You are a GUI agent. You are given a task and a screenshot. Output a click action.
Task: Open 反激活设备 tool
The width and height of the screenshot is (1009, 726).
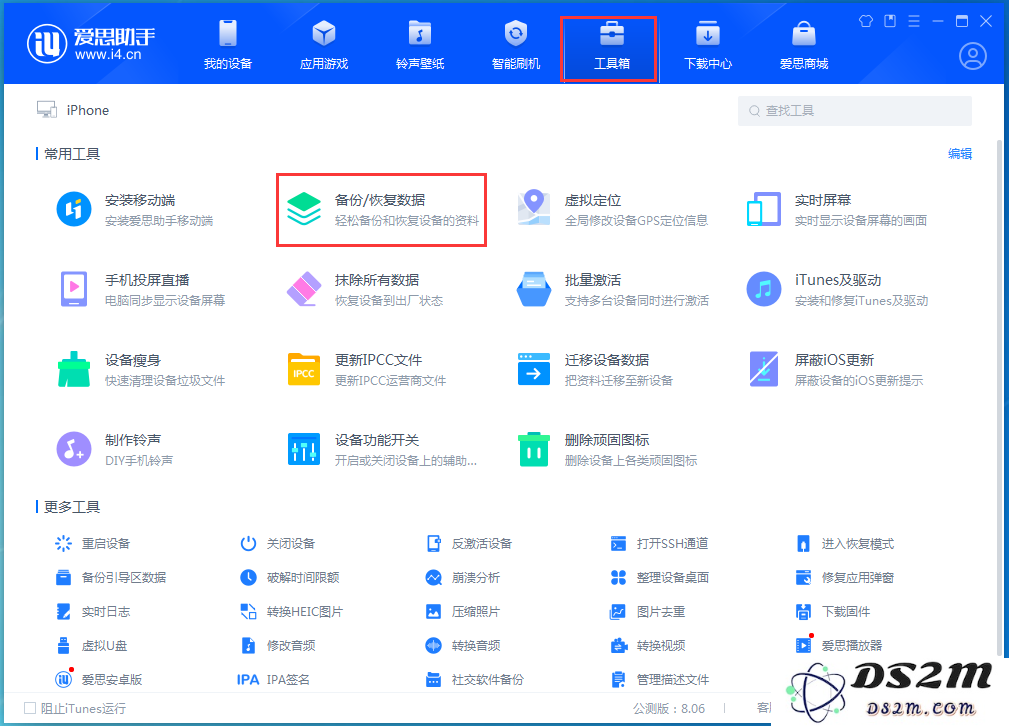468,544
